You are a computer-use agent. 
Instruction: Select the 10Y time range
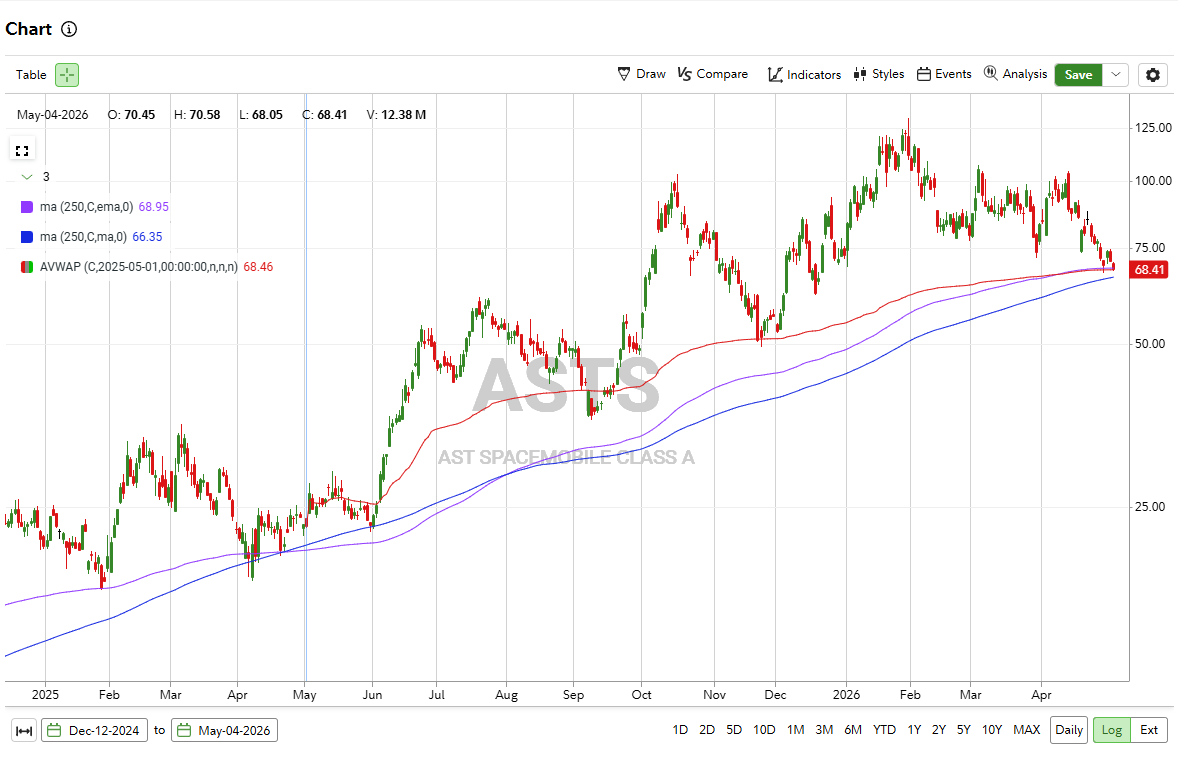(992, 730)
